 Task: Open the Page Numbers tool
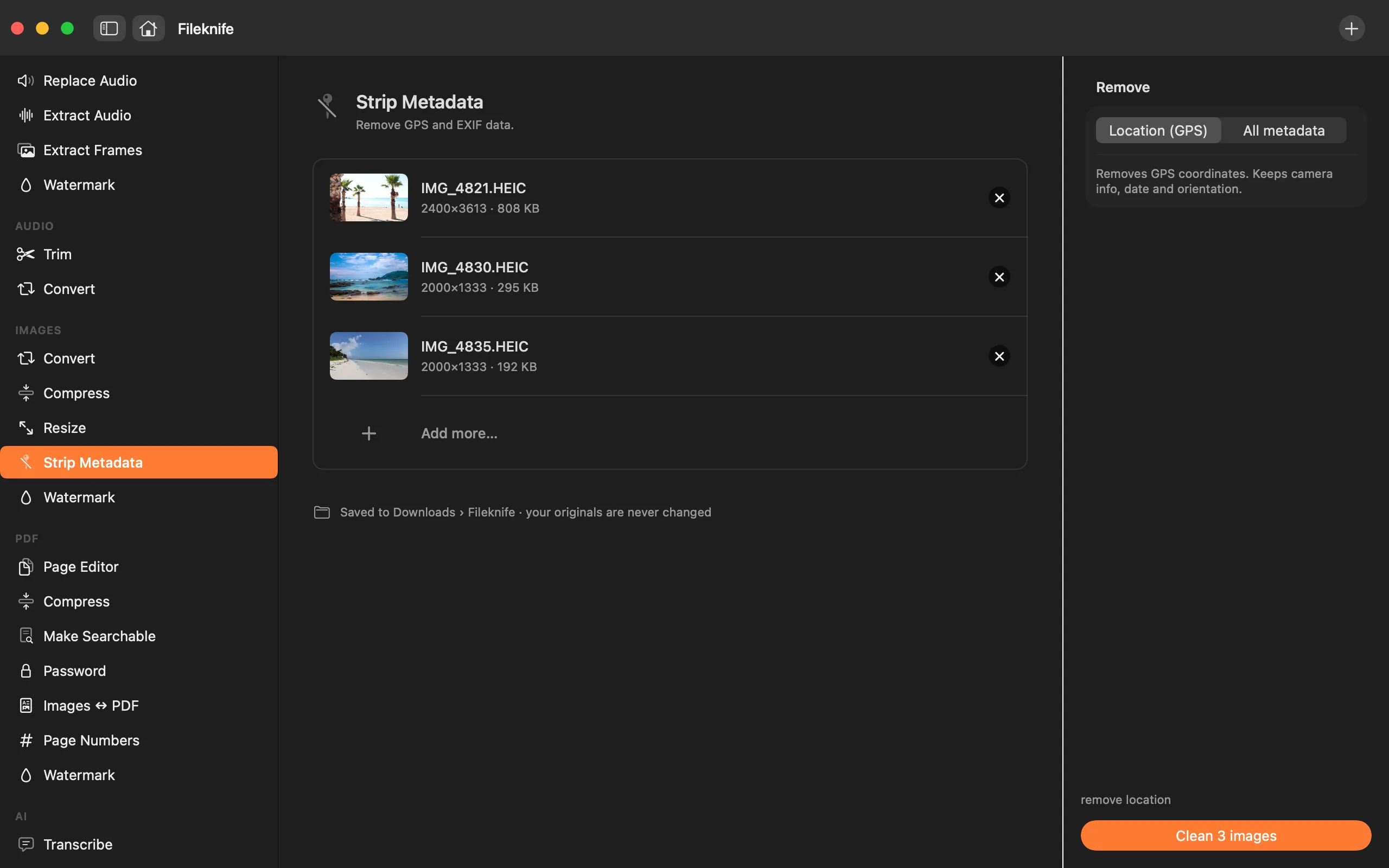139,740
